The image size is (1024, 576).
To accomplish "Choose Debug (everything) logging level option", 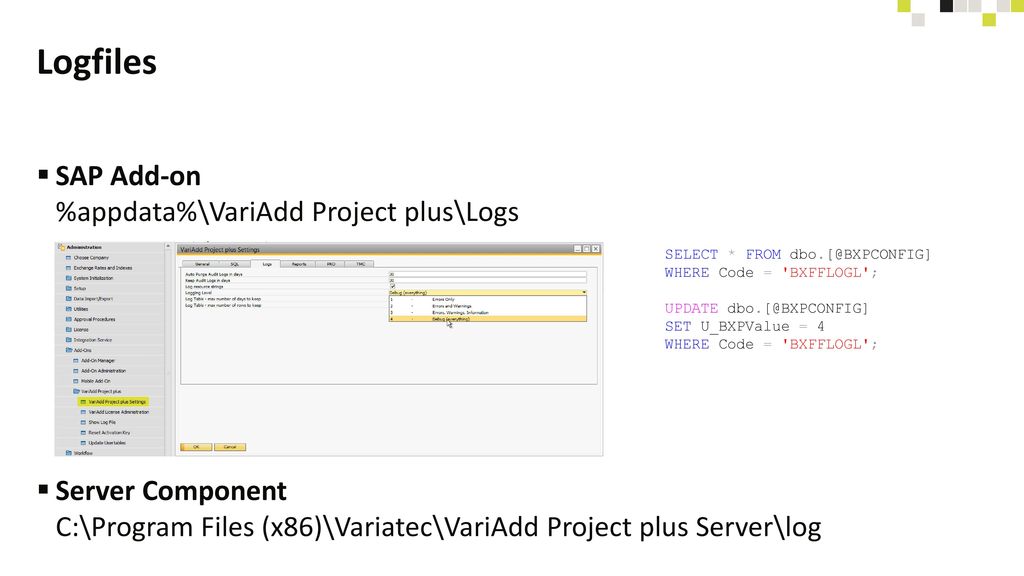I will pos(487,319).
